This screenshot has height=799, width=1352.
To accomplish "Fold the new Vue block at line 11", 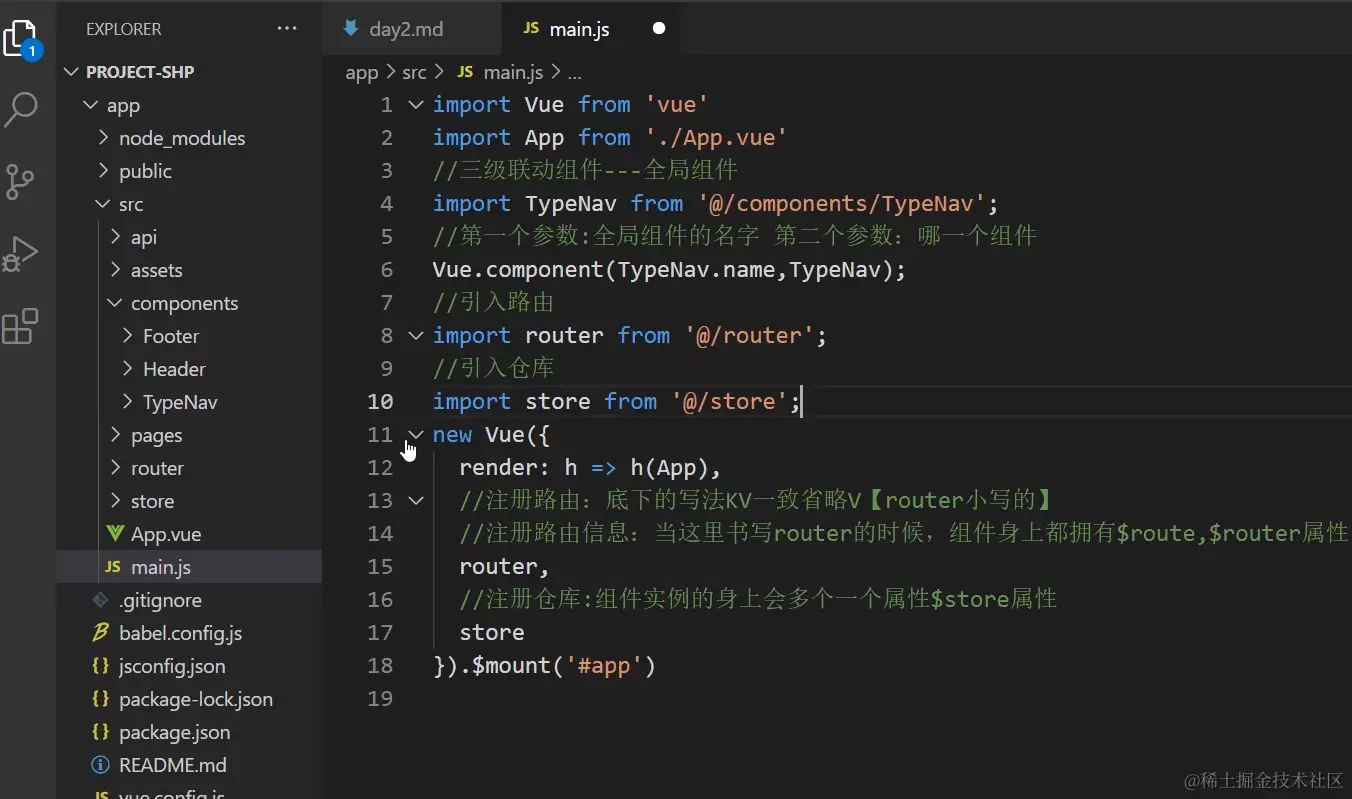I will 415,434.
